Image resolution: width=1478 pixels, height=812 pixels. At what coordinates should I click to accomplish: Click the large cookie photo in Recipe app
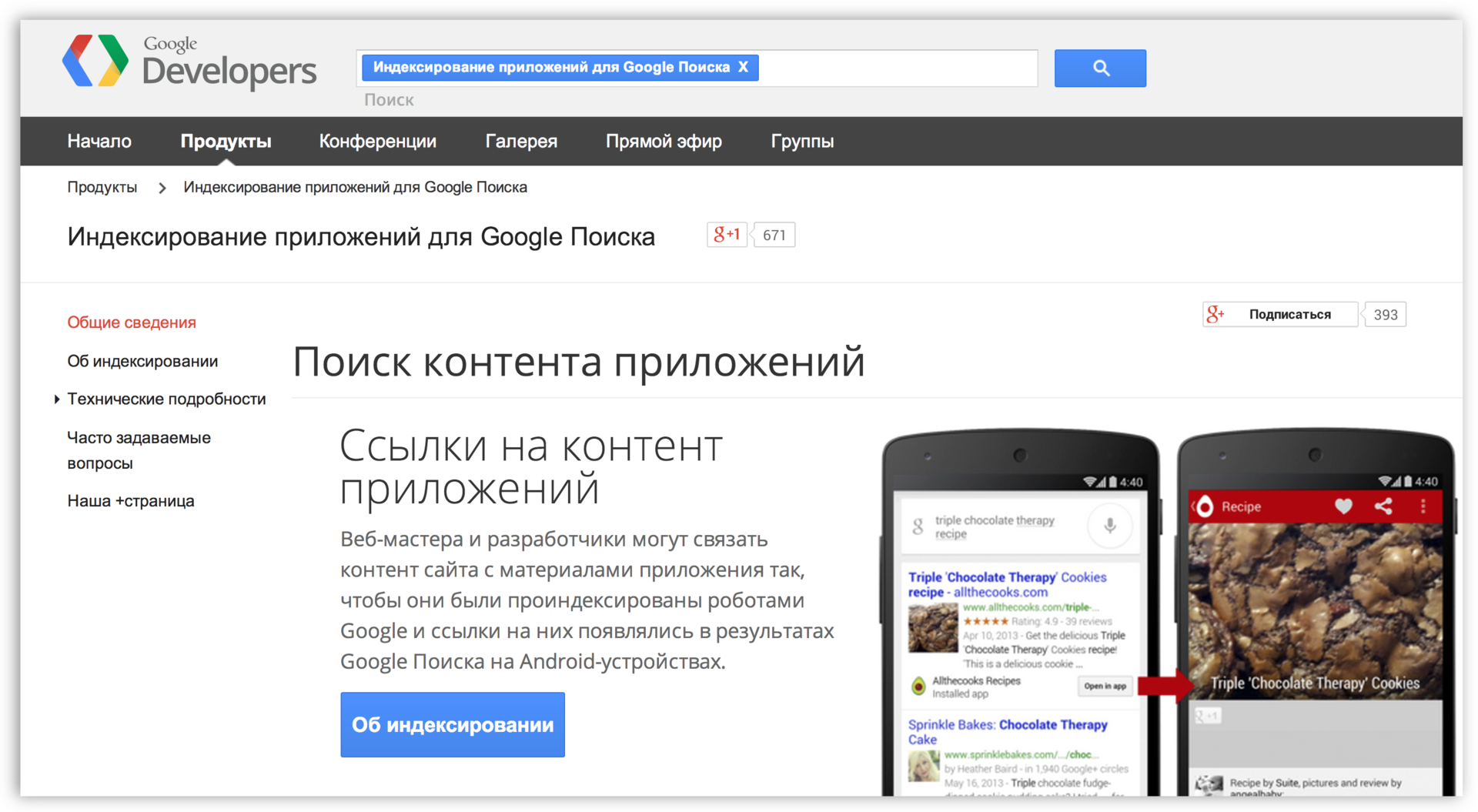(1315, 611)
